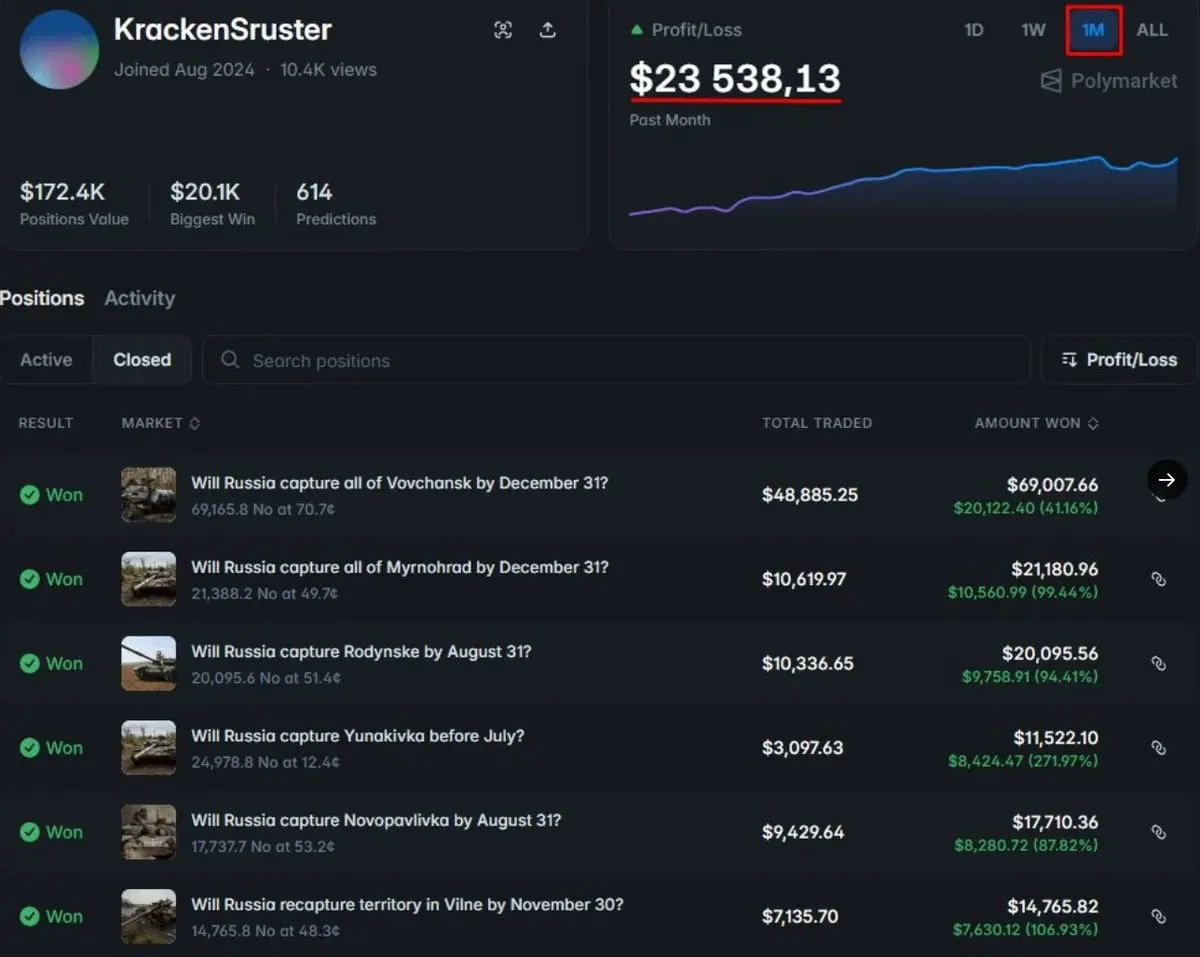Copy link icon for Novopavlivka row

point(1159,832)
